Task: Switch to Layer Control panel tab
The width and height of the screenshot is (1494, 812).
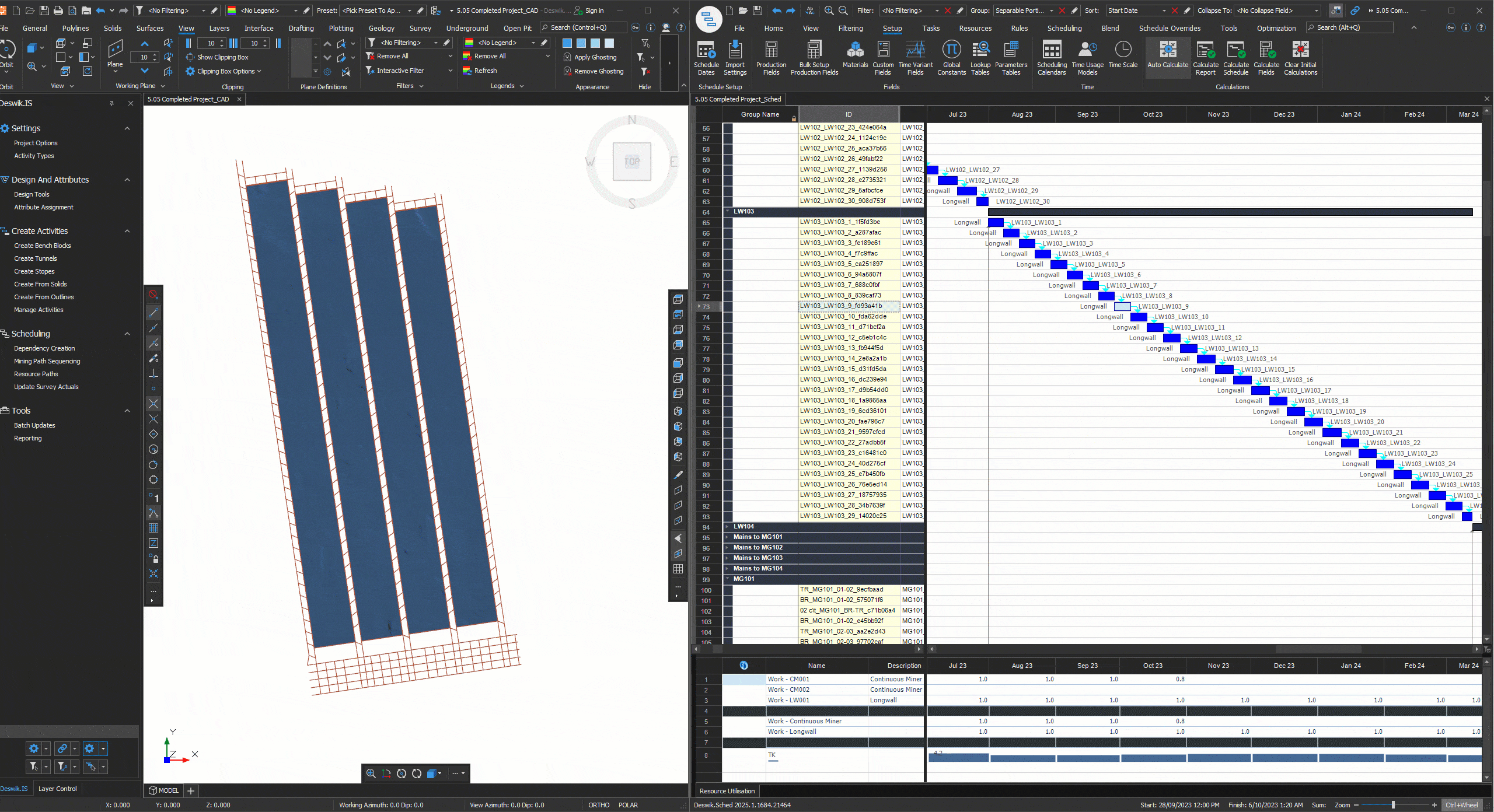Action: pyautogui.click(x=57, y=789)
